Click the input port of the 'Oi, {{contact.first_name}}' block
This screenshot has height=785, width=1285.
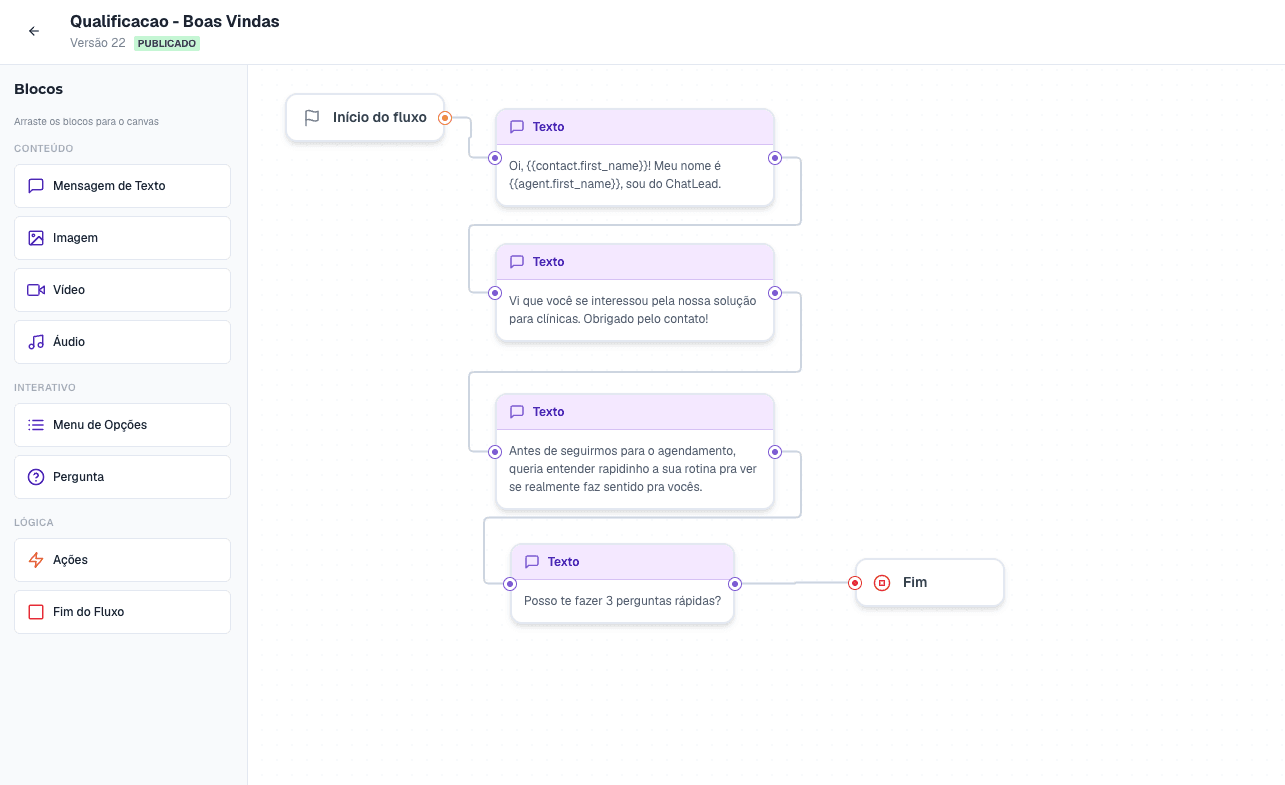coord(495,158)
